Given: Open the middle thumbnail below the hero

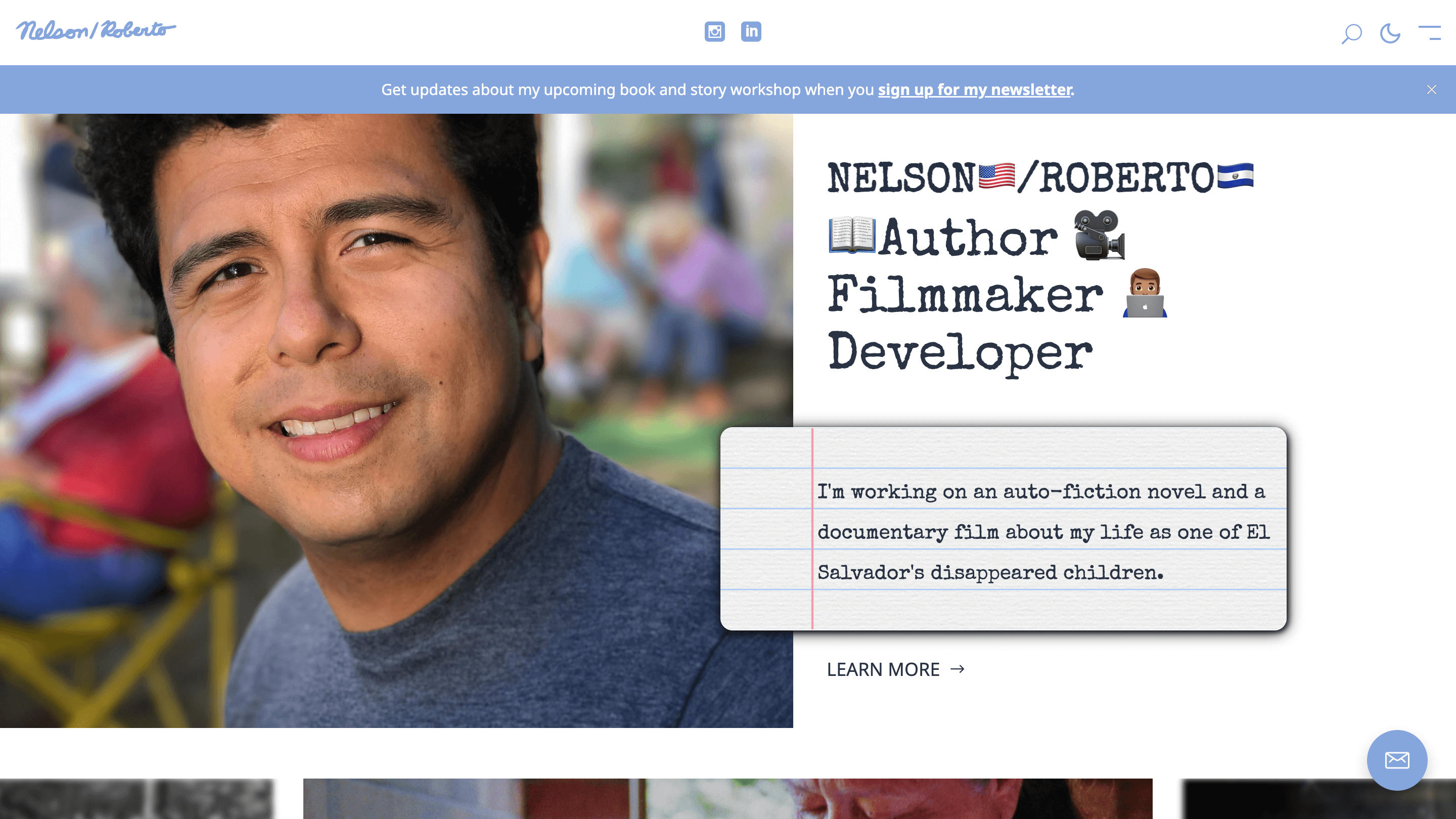Looking at the screenshot, I should pos(727,798).
